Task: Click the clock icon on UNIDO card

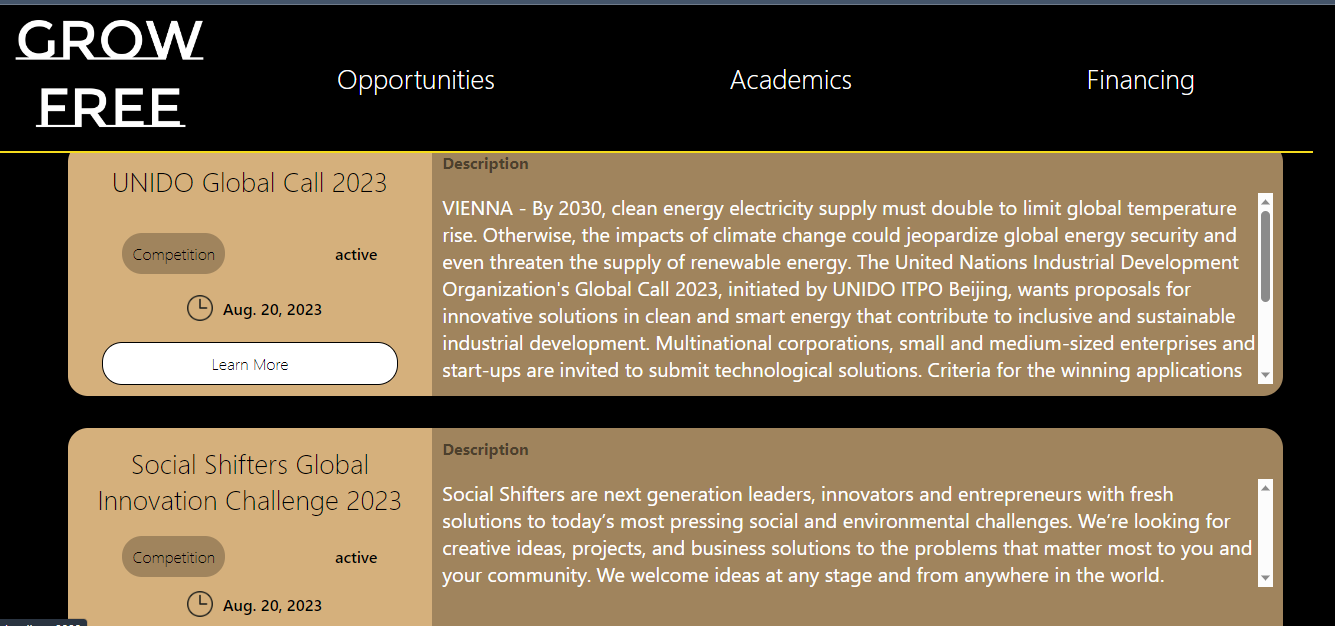Action: (x=200, y=308)
